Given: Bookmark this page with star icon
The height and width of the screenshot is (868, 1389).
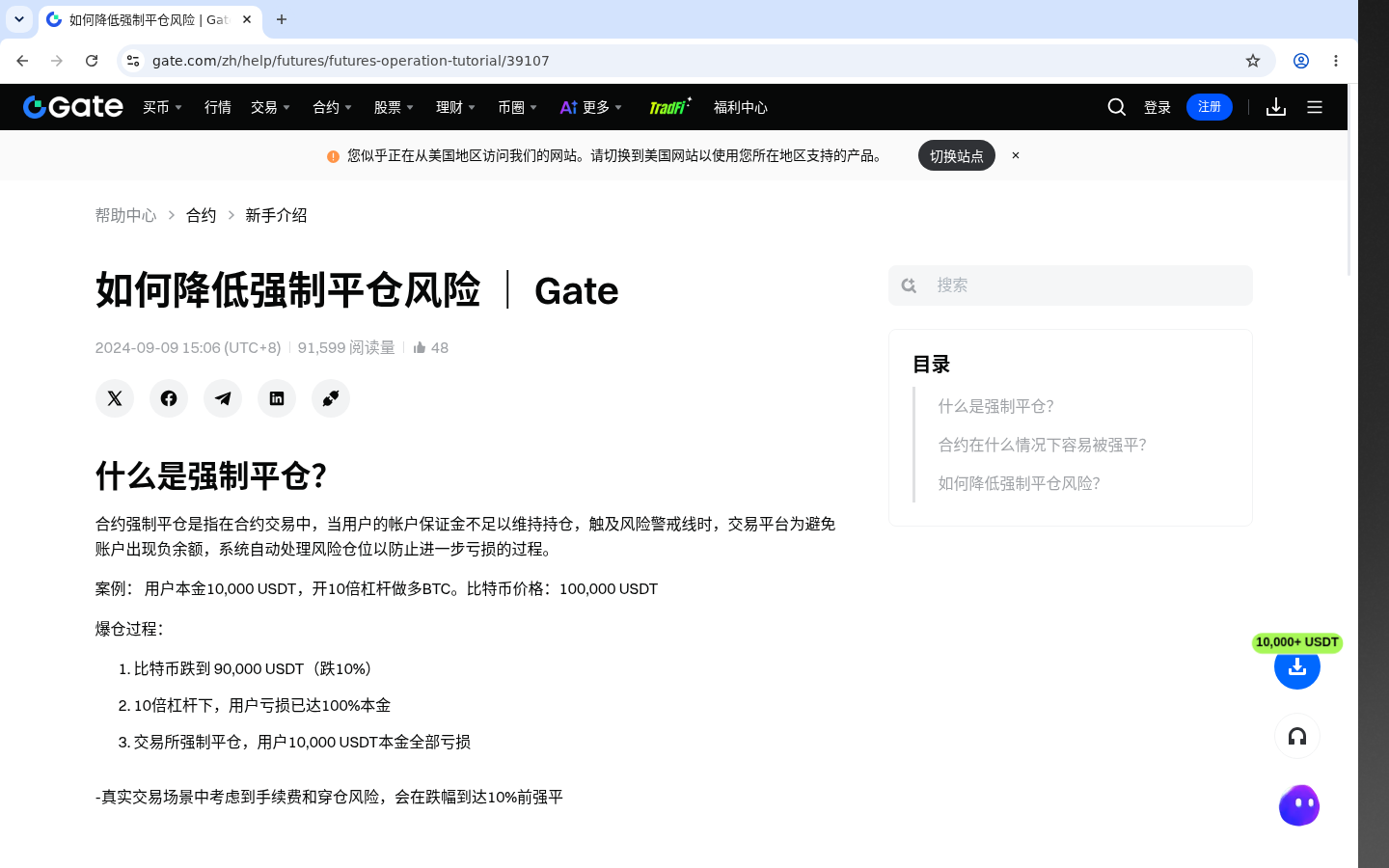Looking at the screenshot, I should click(1253, 61).
